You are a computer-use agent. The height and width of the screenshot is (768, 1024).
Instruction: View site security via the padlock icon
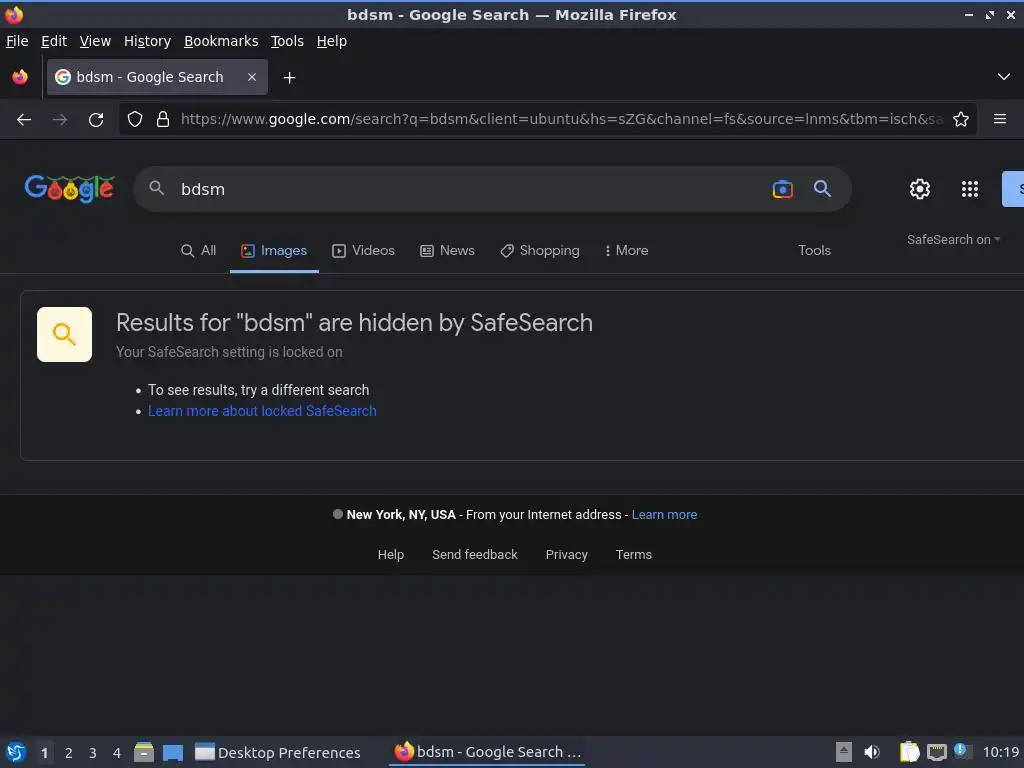click(x=163, y=120)
